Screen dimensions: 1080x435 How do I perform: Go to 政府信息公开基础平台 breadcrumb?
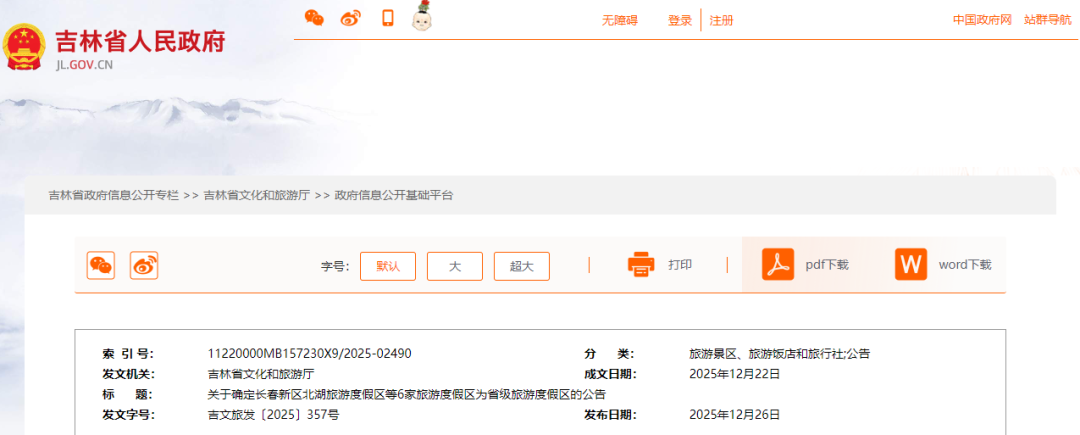(394, 195)
